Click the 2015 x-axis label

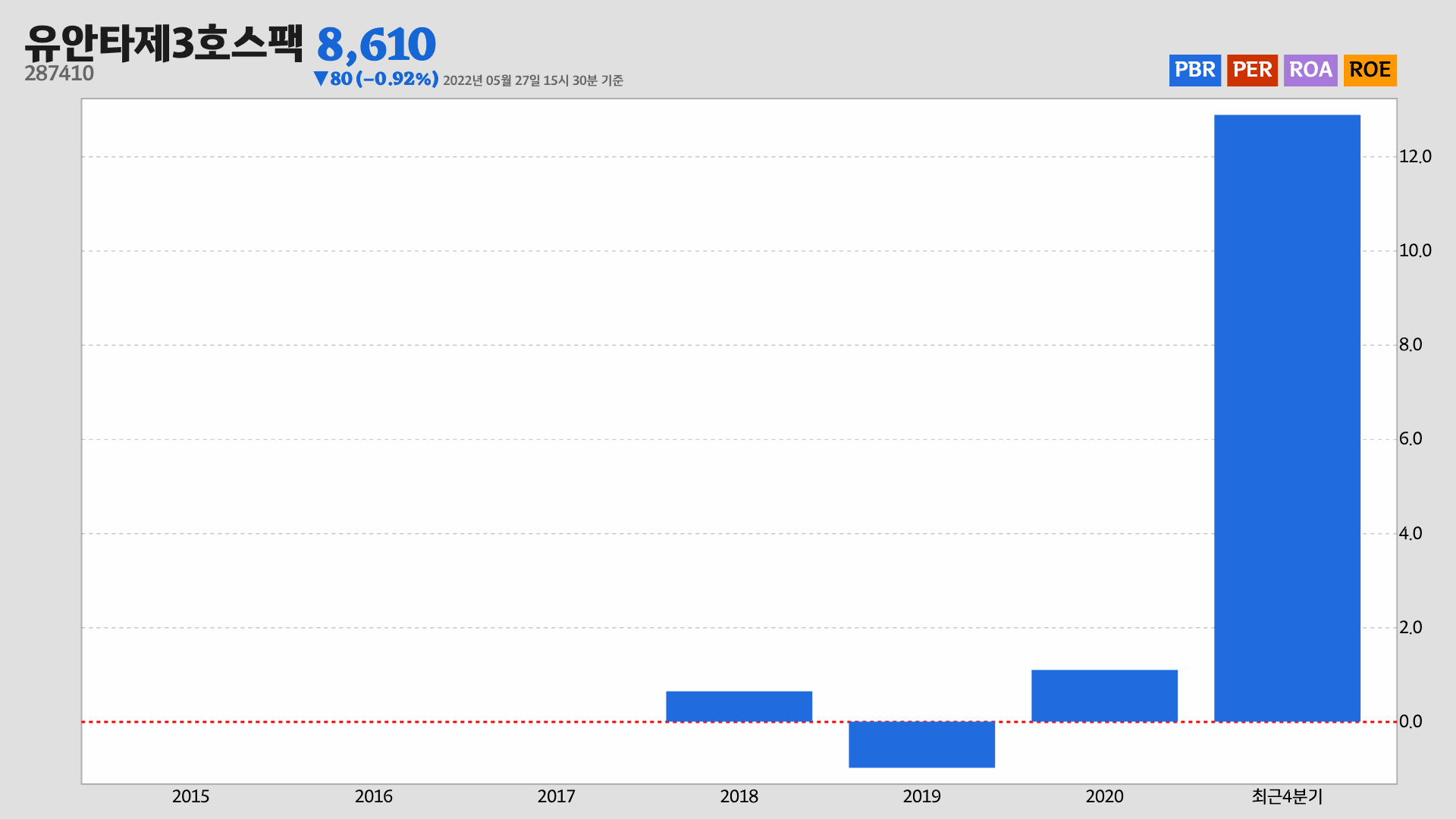click(x=190, y=796)
